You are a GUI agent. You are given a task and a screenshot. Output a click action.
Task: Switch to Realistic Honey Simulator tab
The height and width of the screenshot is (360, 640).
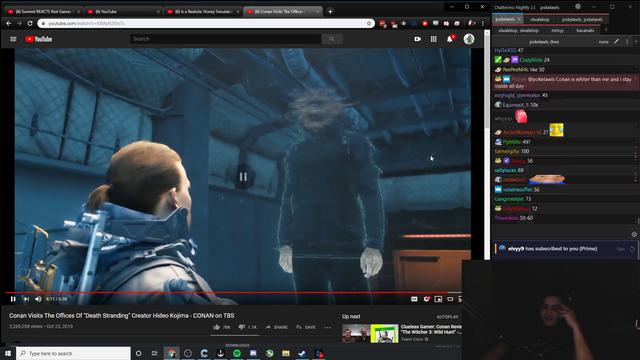tap(203, 11)
